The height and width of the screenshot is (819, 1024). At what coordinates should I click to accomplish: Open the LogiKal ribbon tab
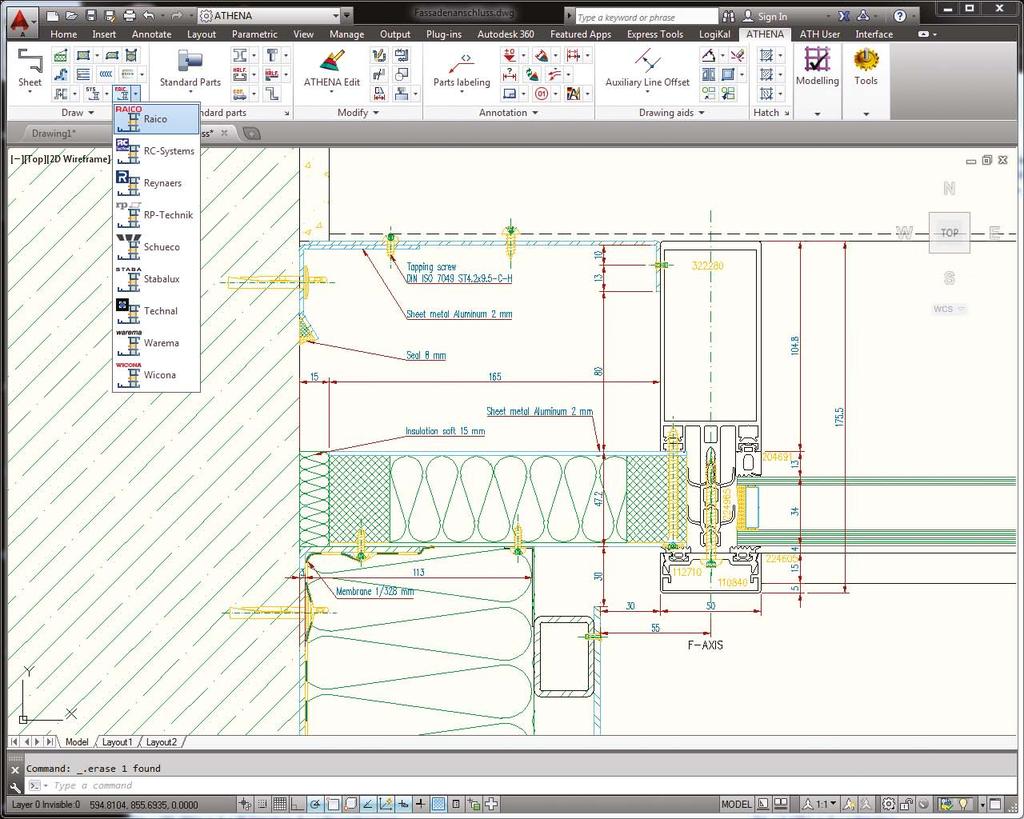click(714, 34)
